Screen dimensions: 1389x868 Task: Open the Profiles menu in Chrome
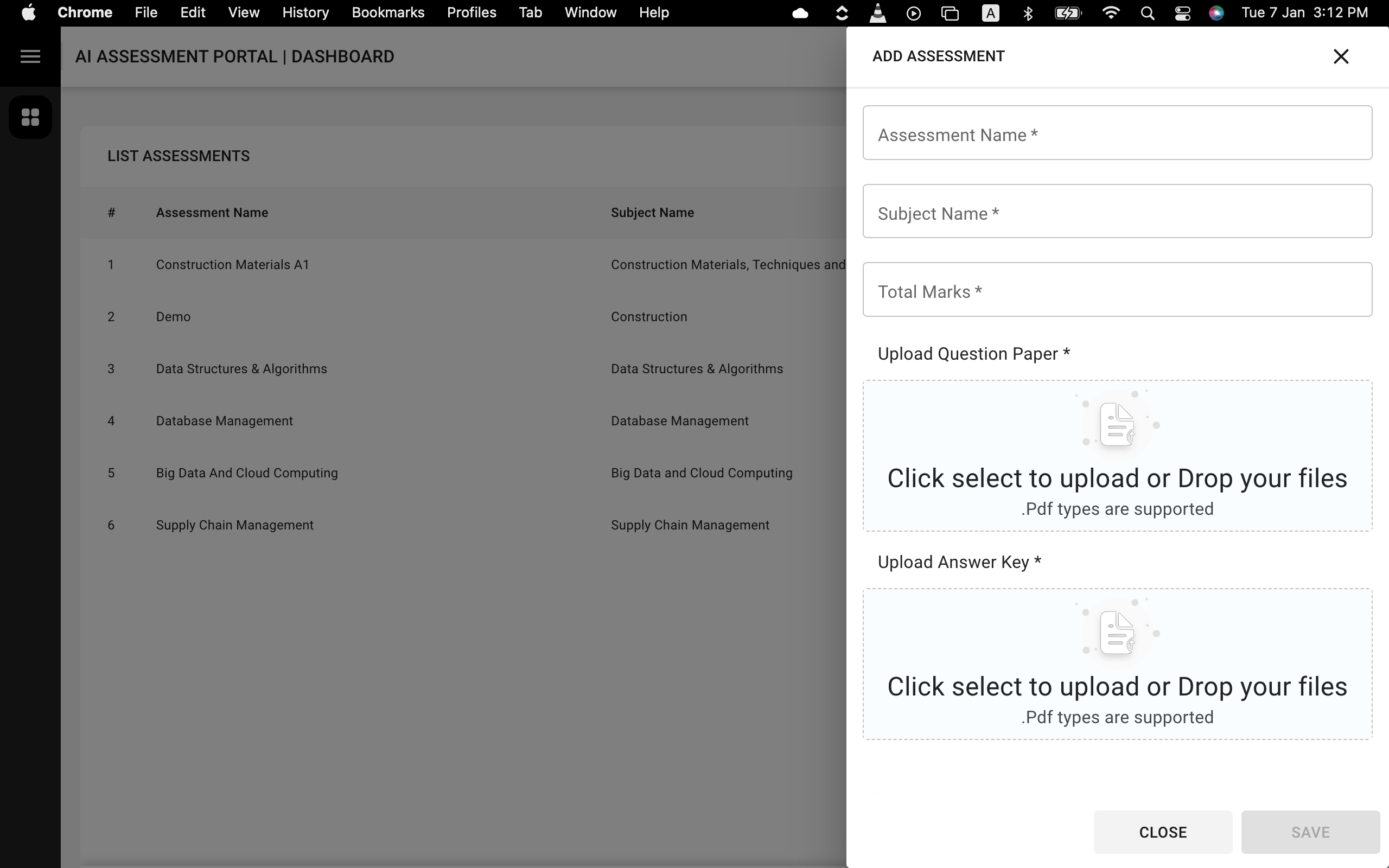point(471,12)
